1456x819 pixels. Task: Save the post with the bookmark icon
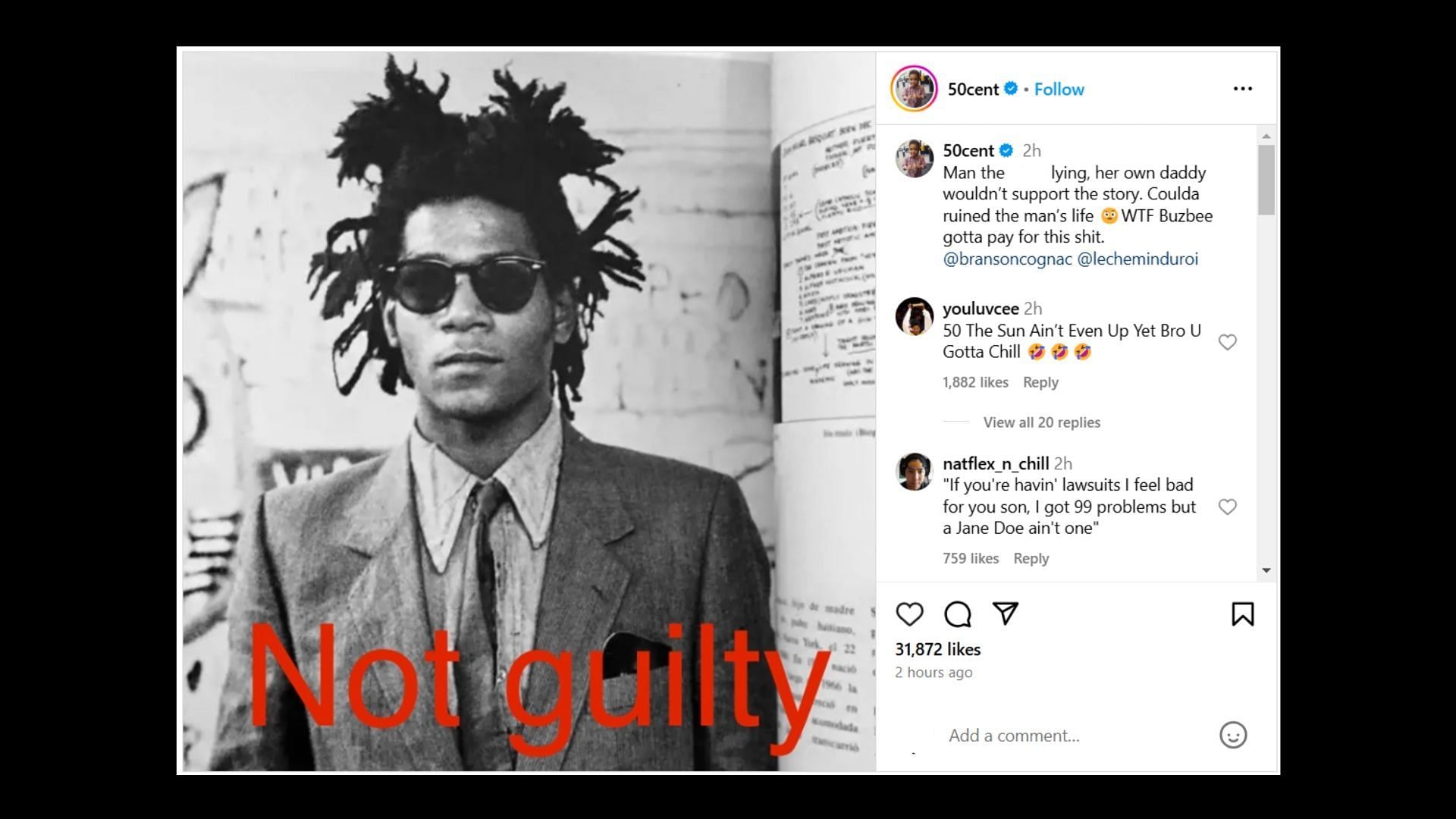(x=1242, y=613)
